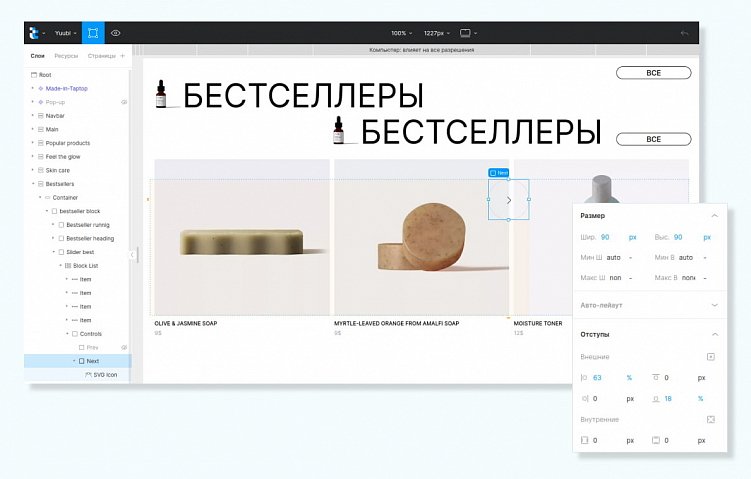Change the left margin % unit
Image resolution: width=751 pixels, height=479 pixels.
point(629,378)
